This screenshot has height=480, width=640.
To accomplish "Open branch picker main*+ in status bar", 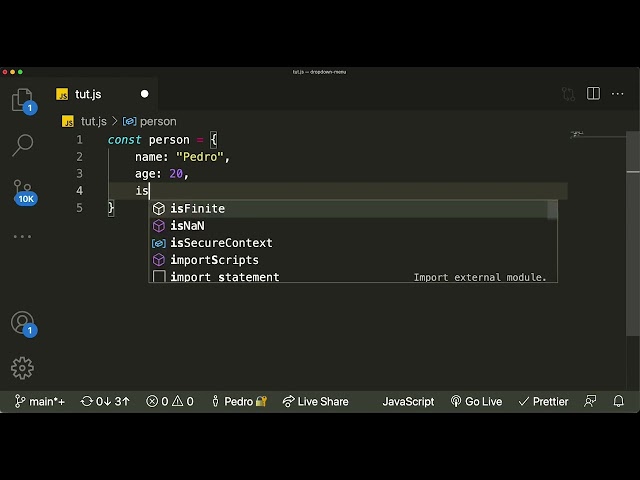I will click(40, 402).
